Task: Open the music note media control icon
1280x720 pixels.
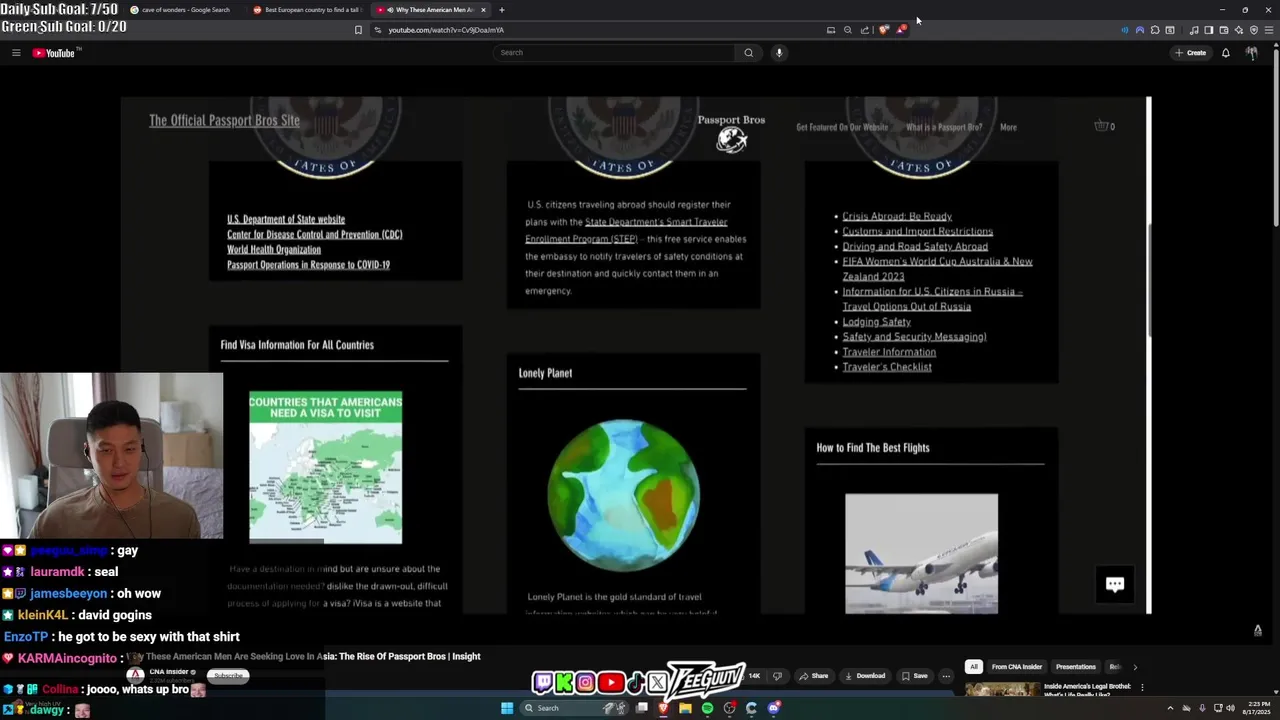Action: 1193,30
